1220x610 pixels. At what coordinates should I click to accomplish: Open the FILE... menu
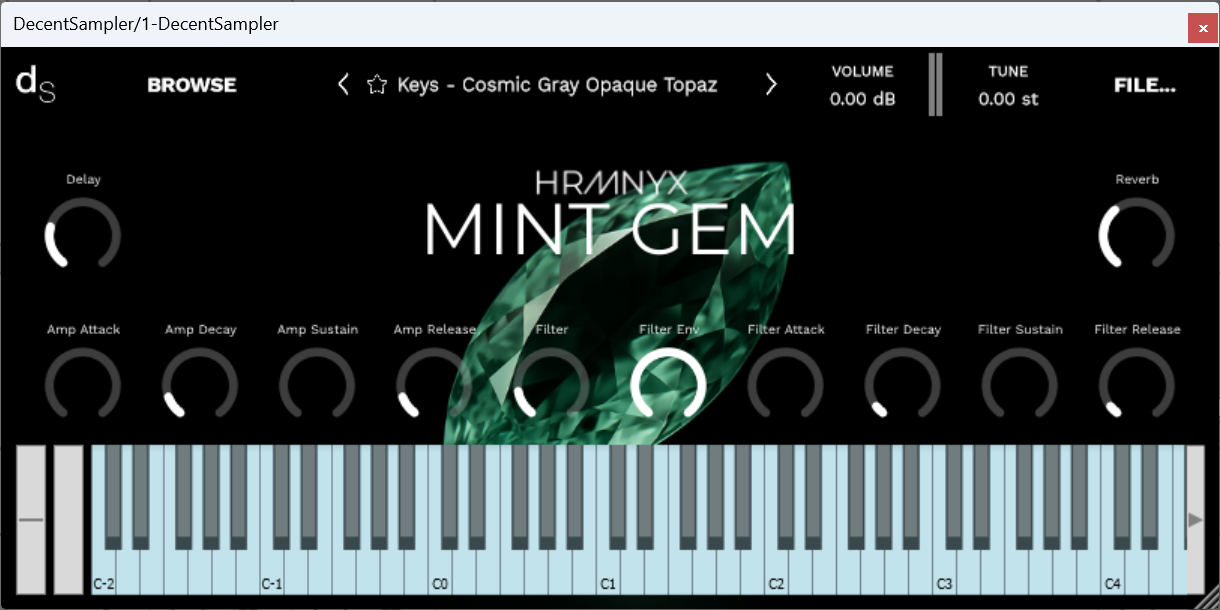coord(1144,85)
